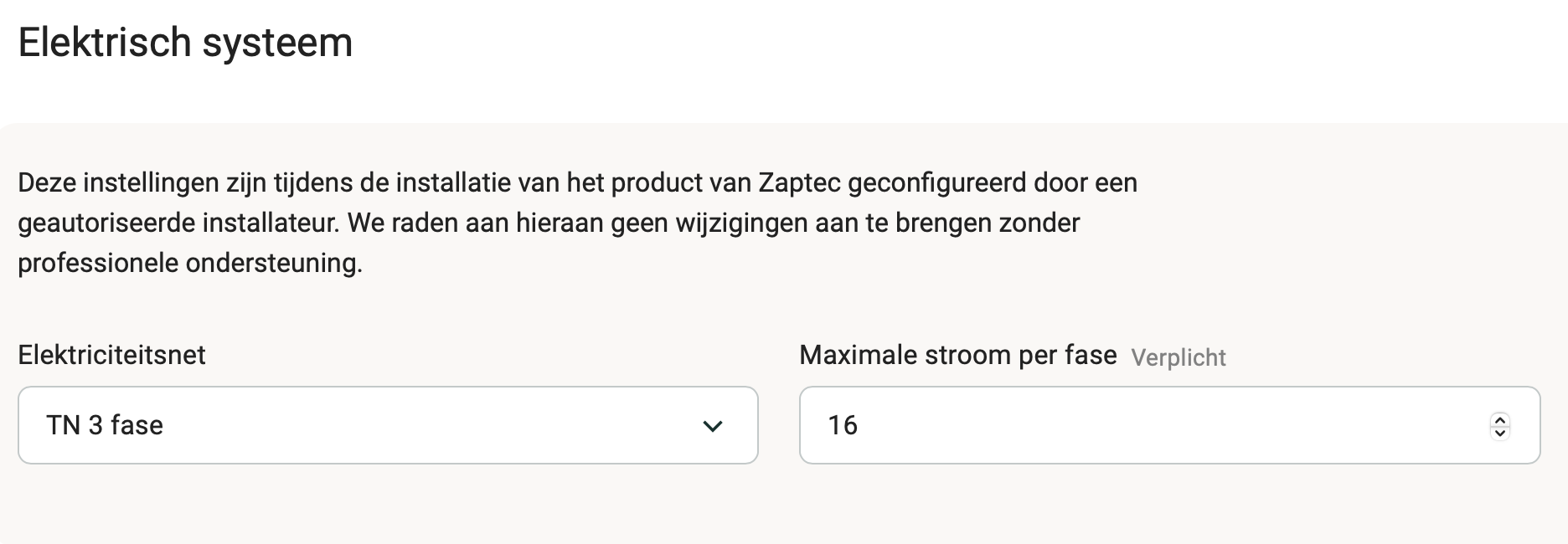The height and width of the screenshot is (544, 1568).
Task: Click the "professionele ondersteuning" text
Action: coord(190,263)
